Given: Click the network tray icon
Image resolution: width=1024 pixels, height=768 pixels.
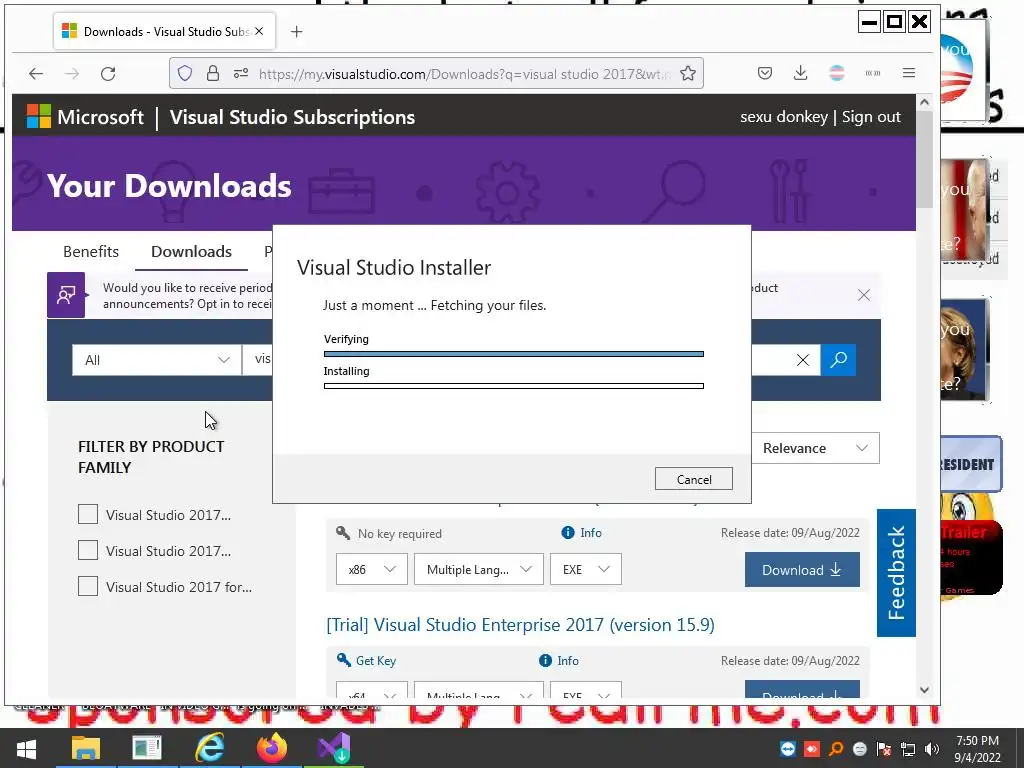Looking at the screenshot, I should 908,749.
